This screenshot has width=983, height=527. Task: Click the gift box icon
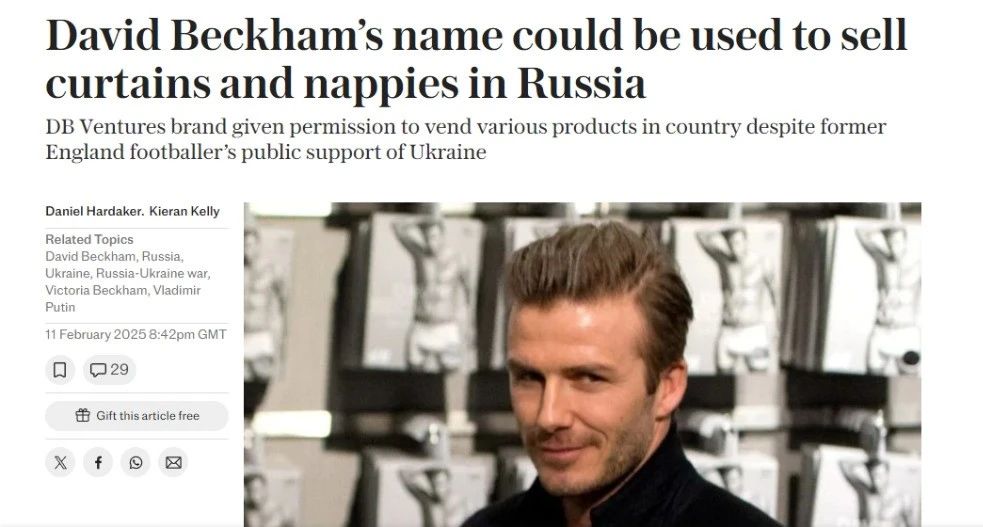coord(83,415)
